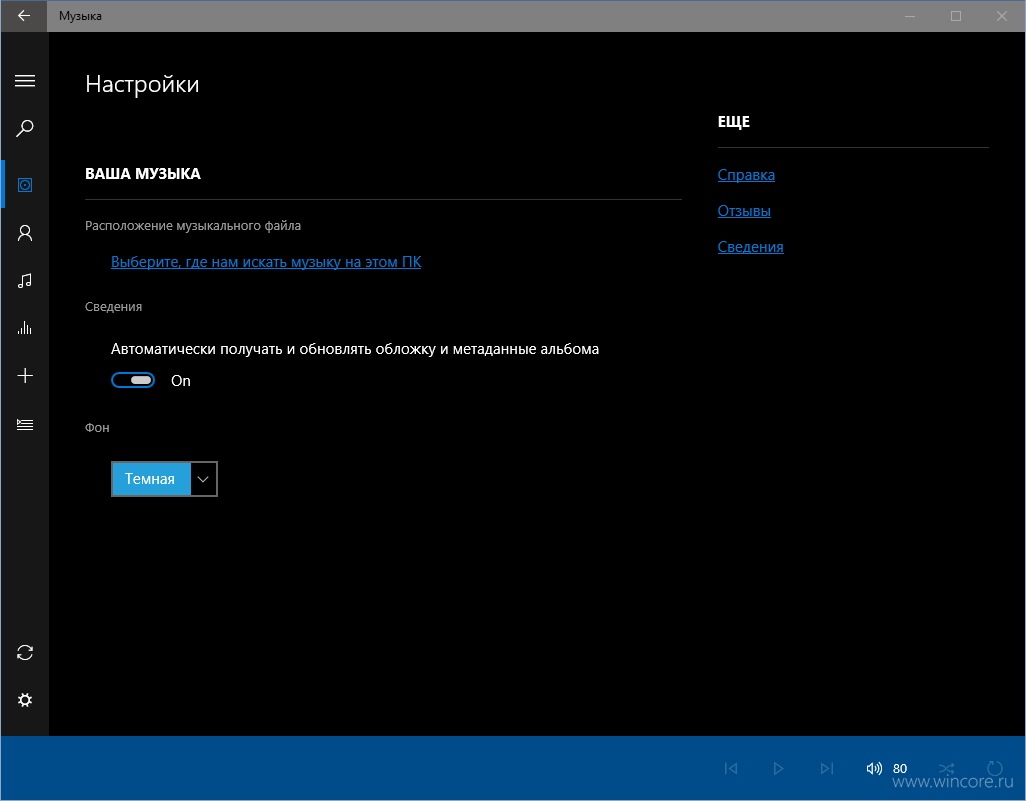
Task: Play the current track
Action: tap(778, 768)
